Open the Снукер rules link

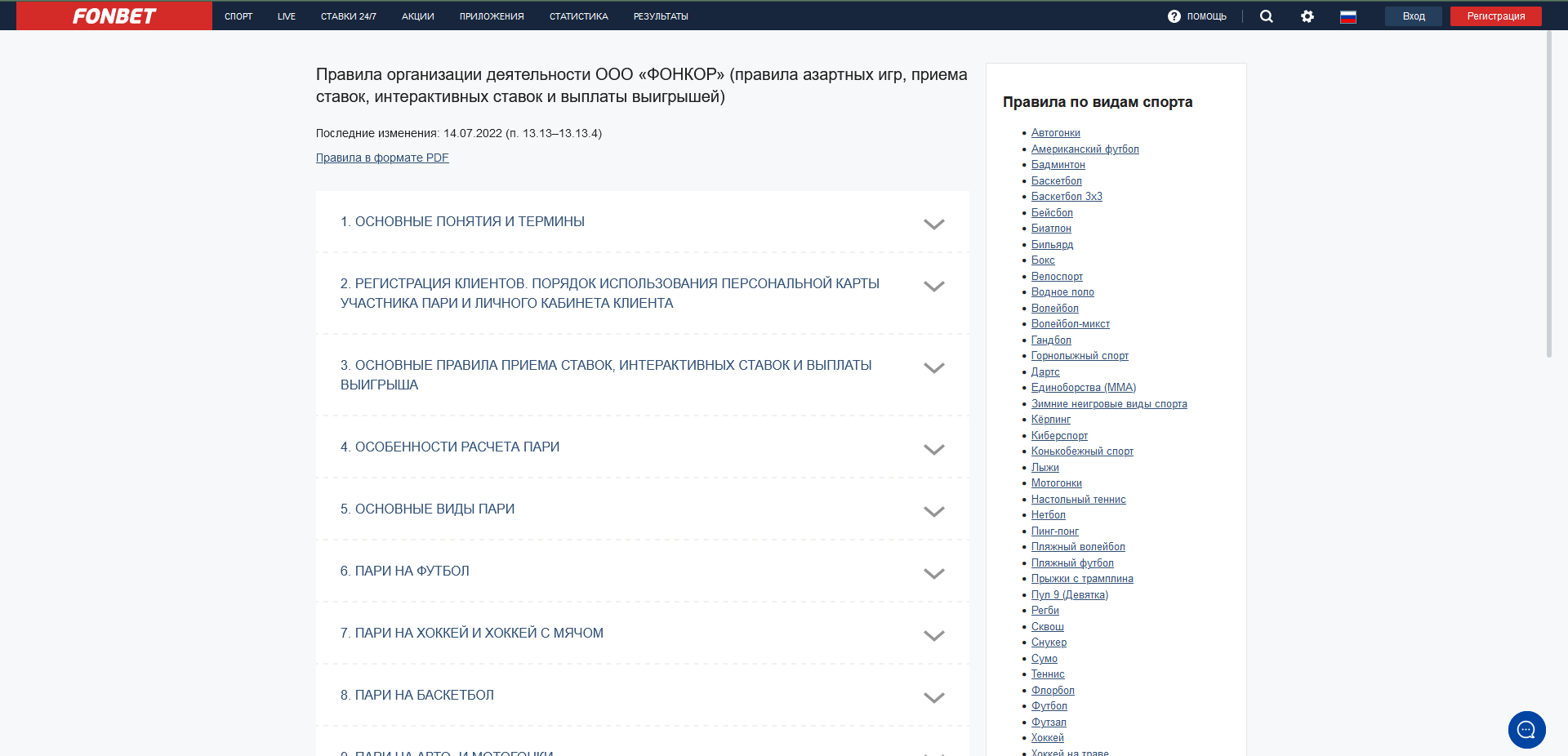[x=1049, y=643]
